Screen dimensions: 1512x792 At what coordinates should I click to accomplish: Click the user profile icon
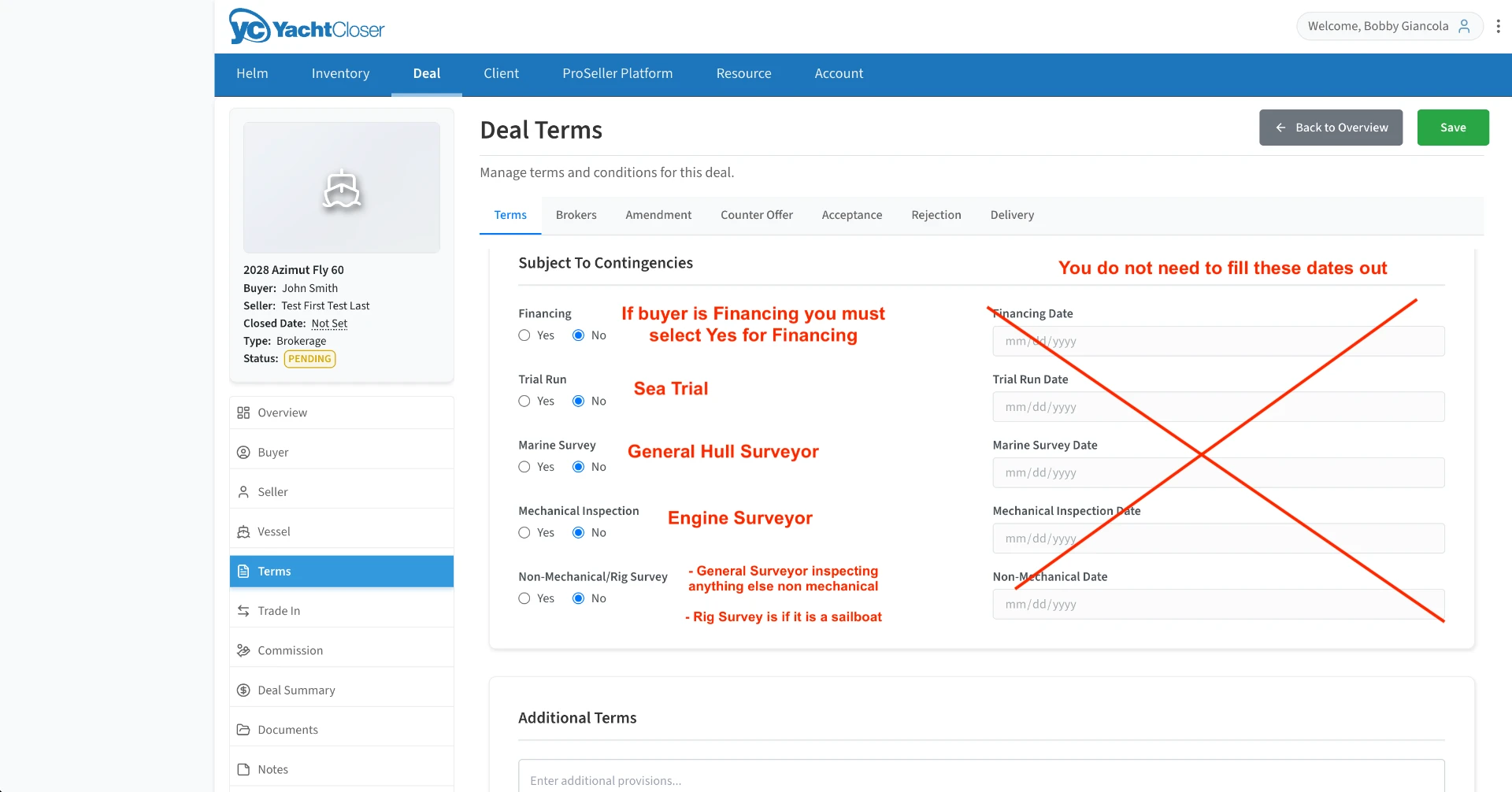(1464, 26)
